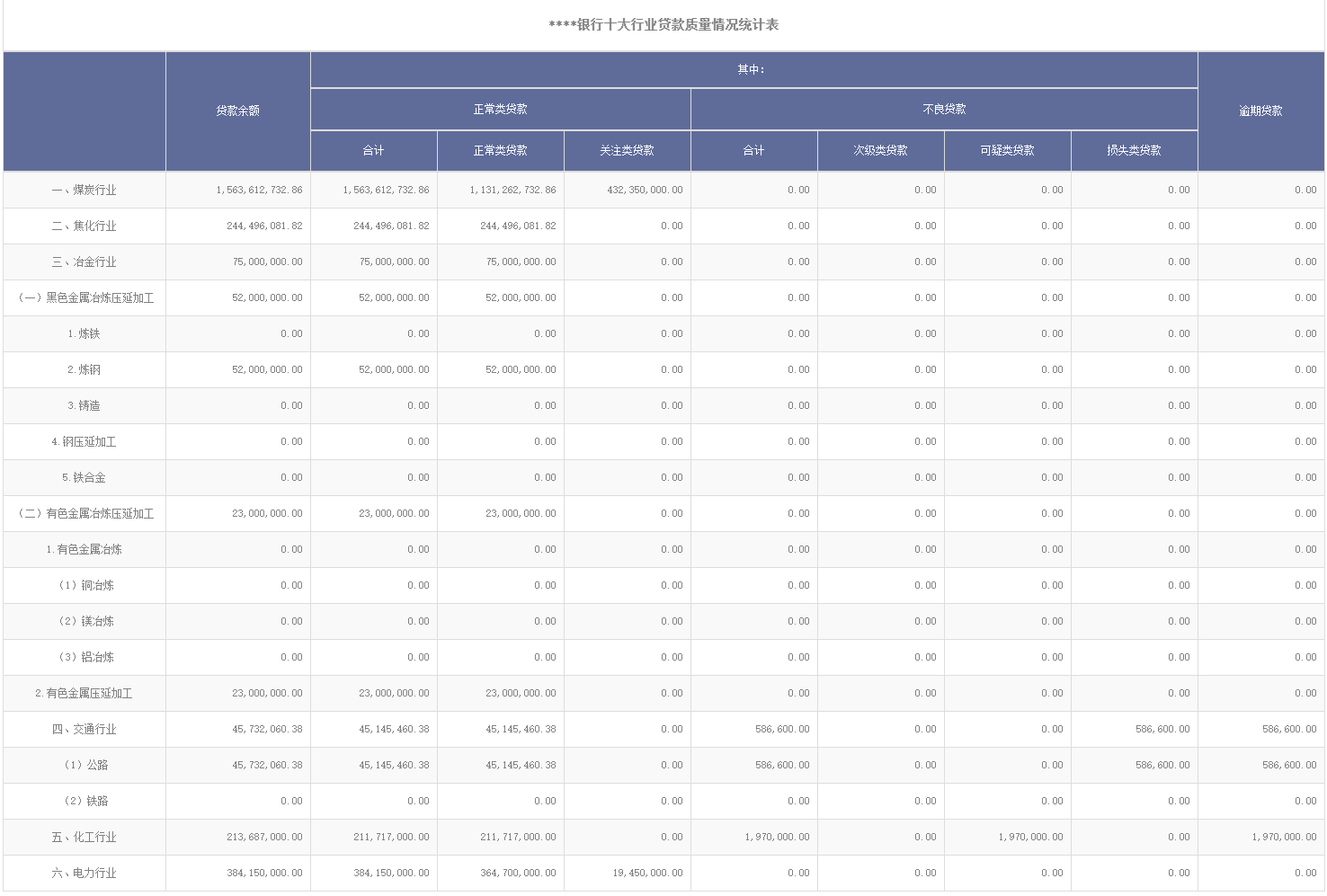The image size is (1327, 896).
Task: Click the top-level 正常类贷款 group header
Action: coord(500,109)
